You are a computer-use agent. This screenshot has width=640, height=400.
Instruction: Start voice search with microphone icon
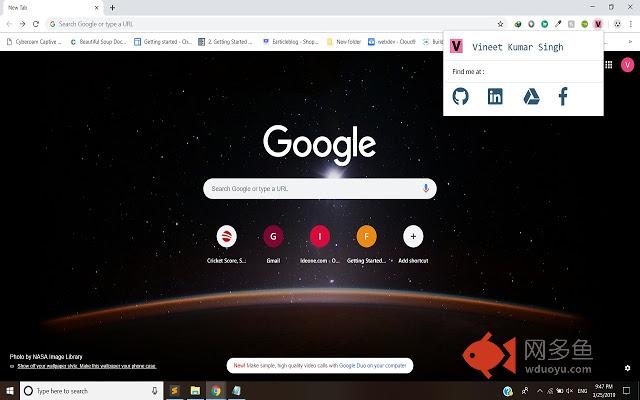(x=426, y=188)
